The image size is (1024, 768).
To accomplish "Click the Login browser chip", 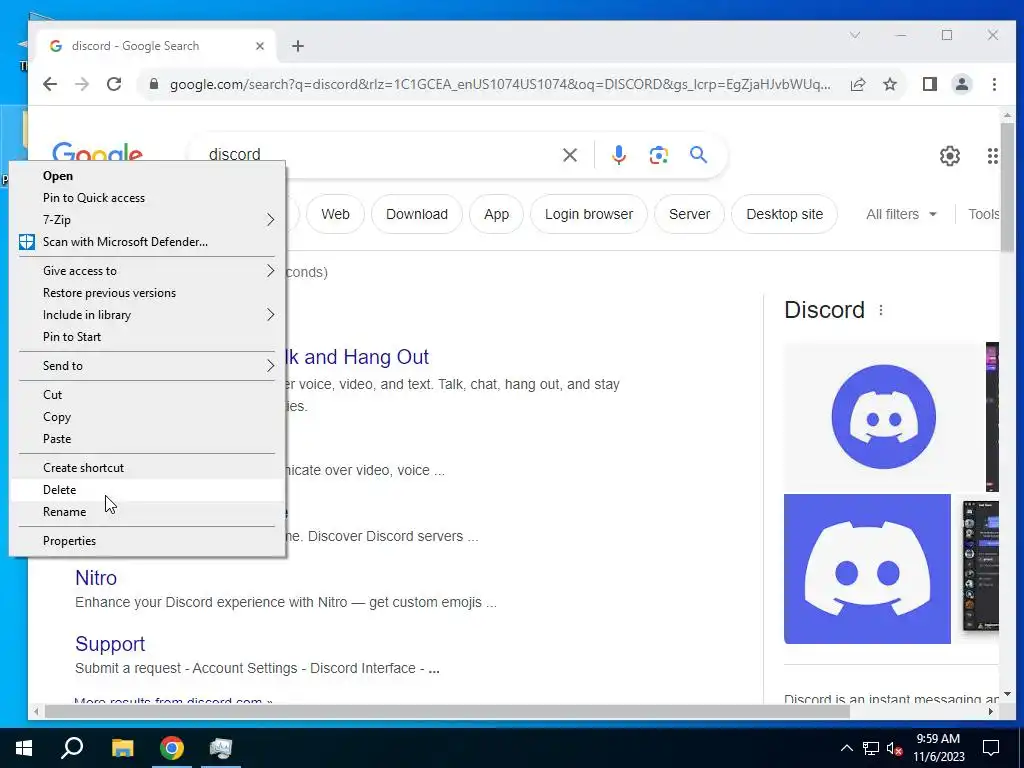I will point(588,214).
